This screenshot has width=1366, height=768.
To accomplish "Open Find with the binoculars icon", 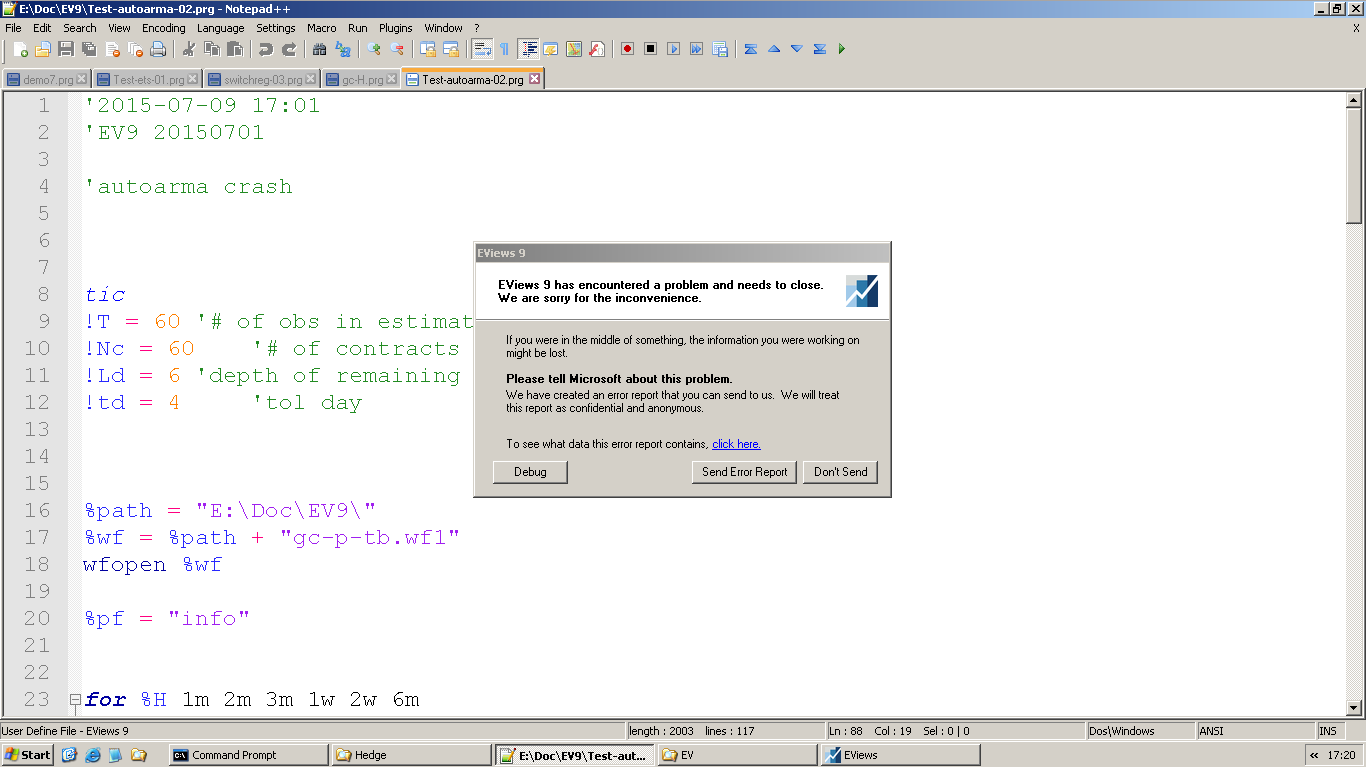I will point(320,49).
